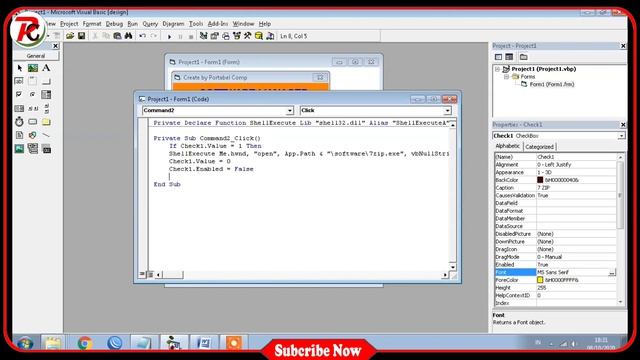Toggle Folders in Project panel
640x360 pixels.
(x=524, y=57)
